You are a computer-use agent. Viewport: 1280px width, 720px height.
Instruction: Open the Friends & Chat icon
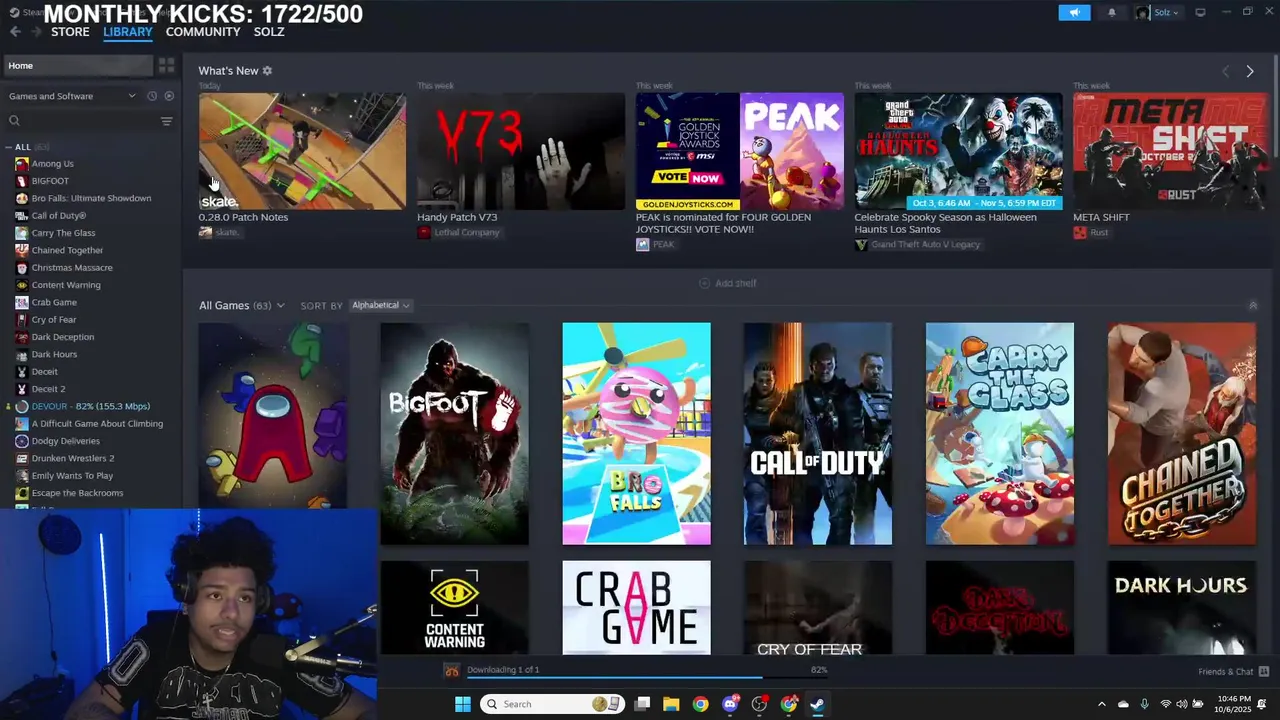(x=1264, y=671)
